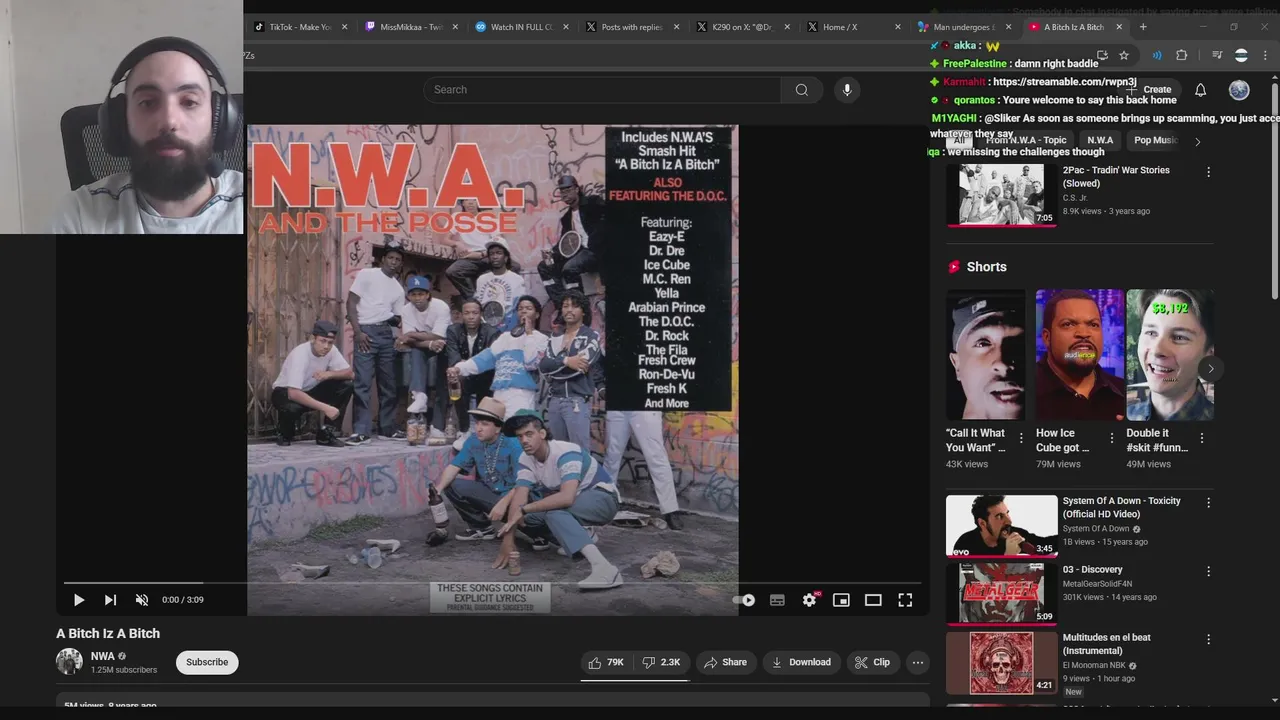
Task: Open the Clip tool
Action: tap(872, 662)
